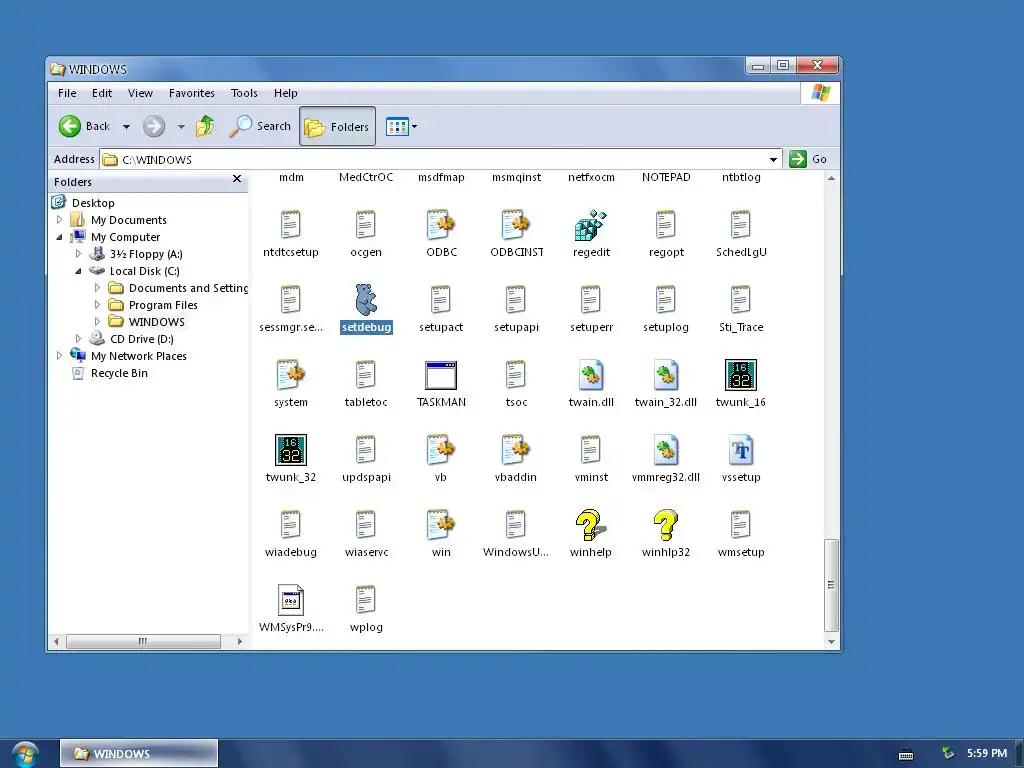Collapse the Local Disk (C:) node

coord(78,271)
